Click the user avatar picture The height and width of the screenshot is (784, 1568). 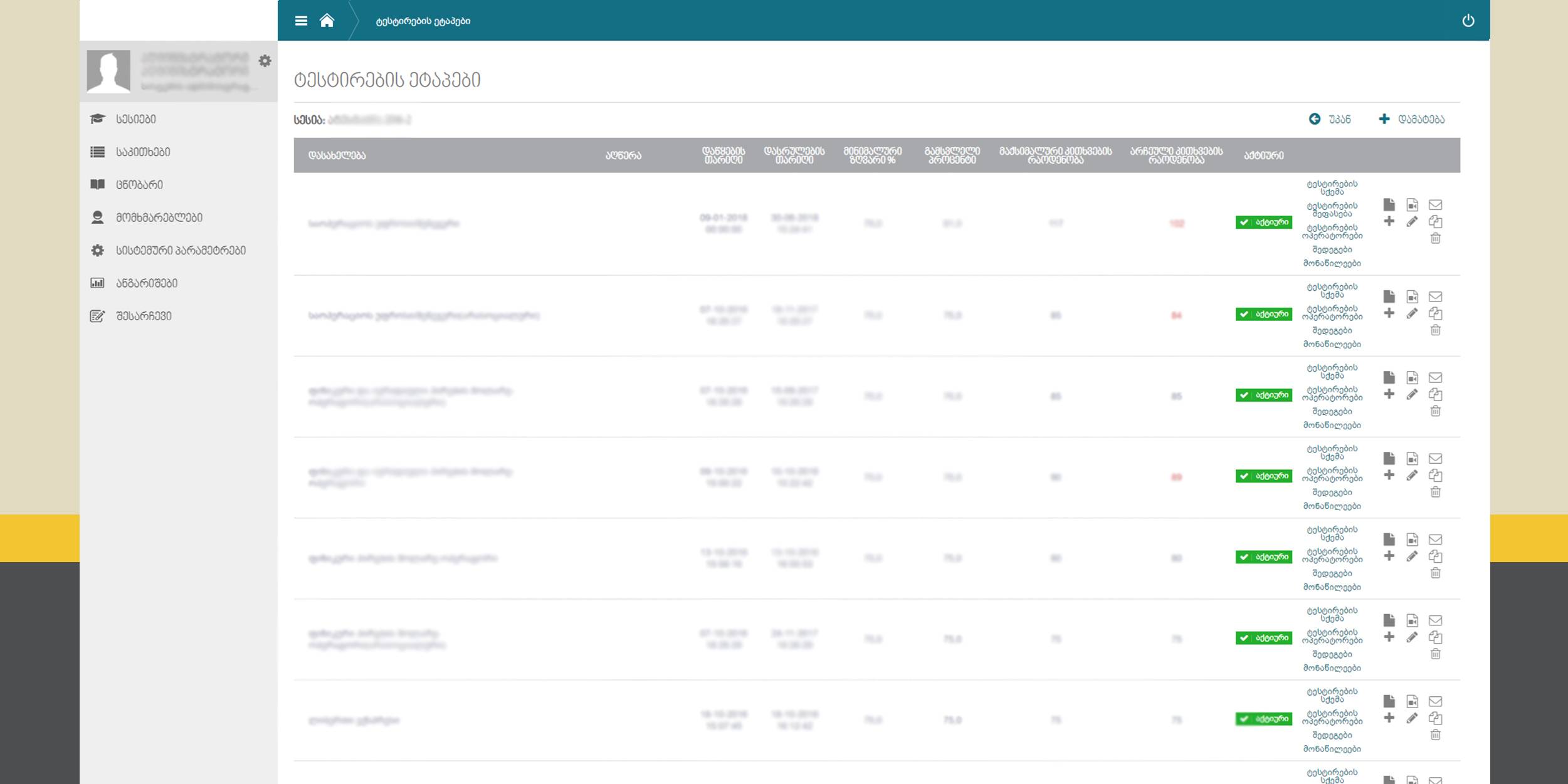[x=108, y=71]
